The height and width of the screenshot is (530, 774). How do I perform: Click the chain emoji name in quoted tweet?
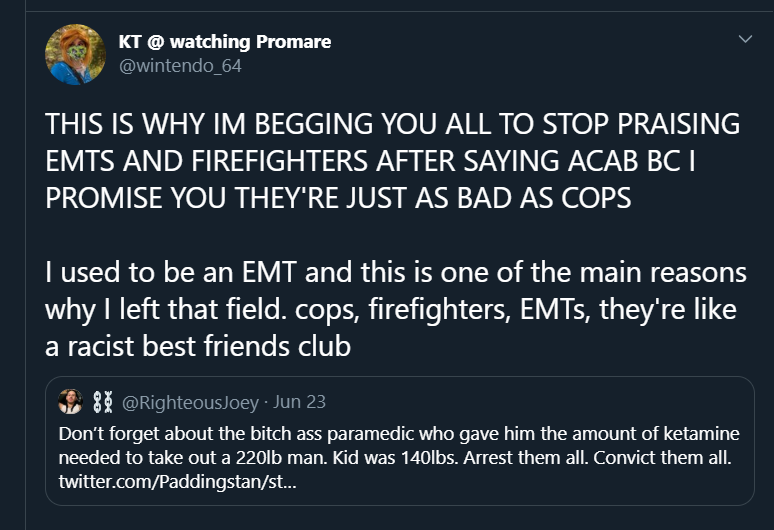point(103,402)
